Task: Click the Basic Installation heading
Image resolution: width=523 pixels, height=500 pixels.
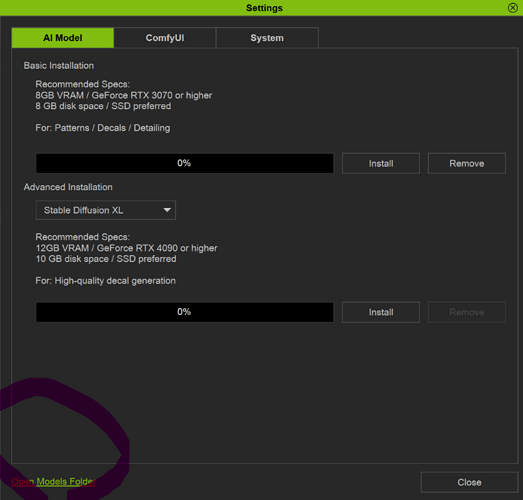Action: (59, 66)
